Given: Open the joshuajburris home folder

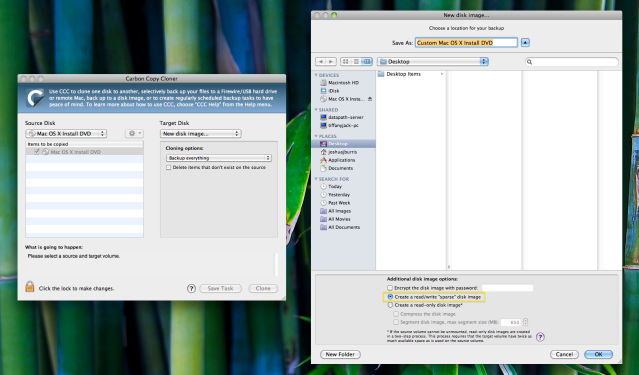Looking at the screenshot, I should click(x=343, y=152).
